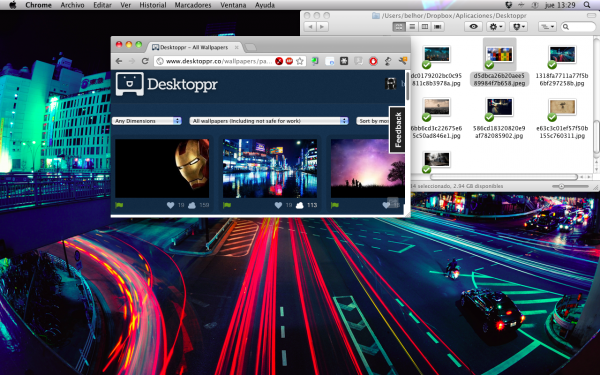
Task: Flag the Iron Man wallpaper
Action: (119, 205)
